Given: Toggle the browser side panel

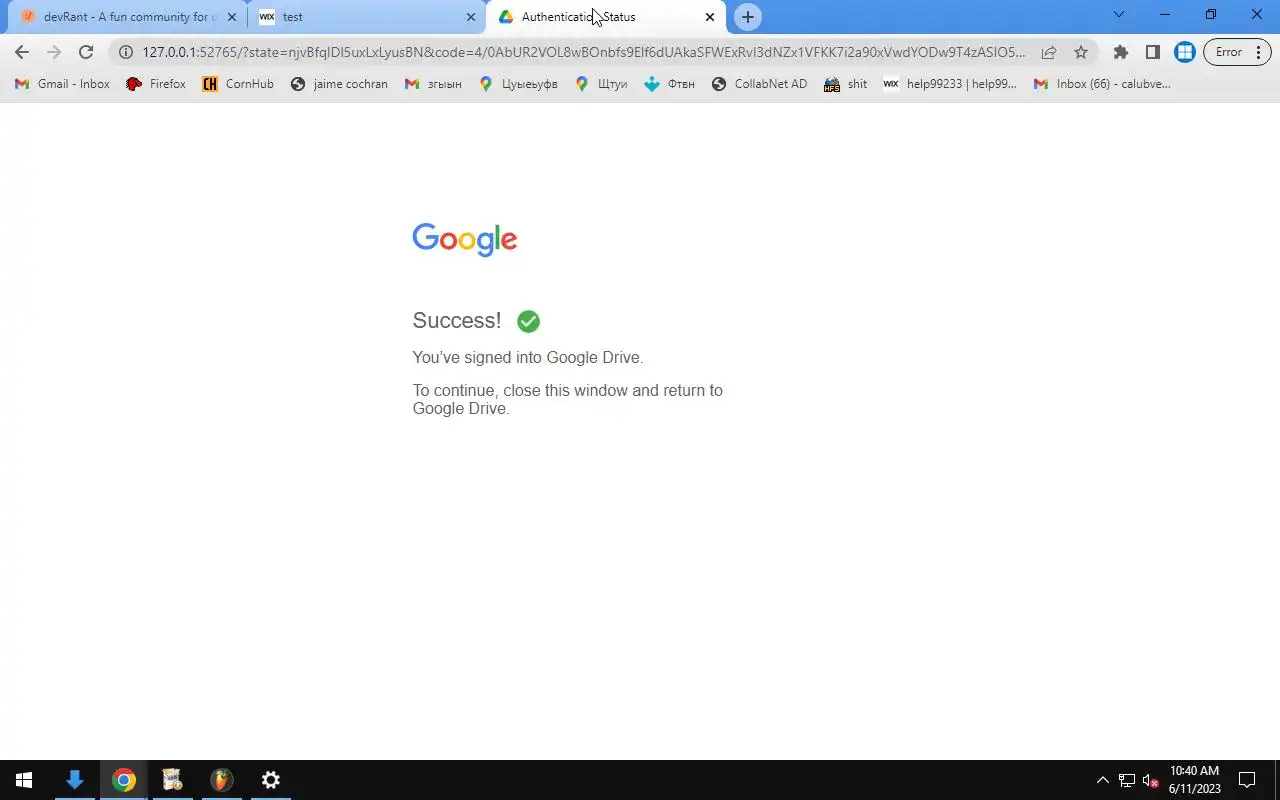Looking at the screenshot, I should (1153, 52).
